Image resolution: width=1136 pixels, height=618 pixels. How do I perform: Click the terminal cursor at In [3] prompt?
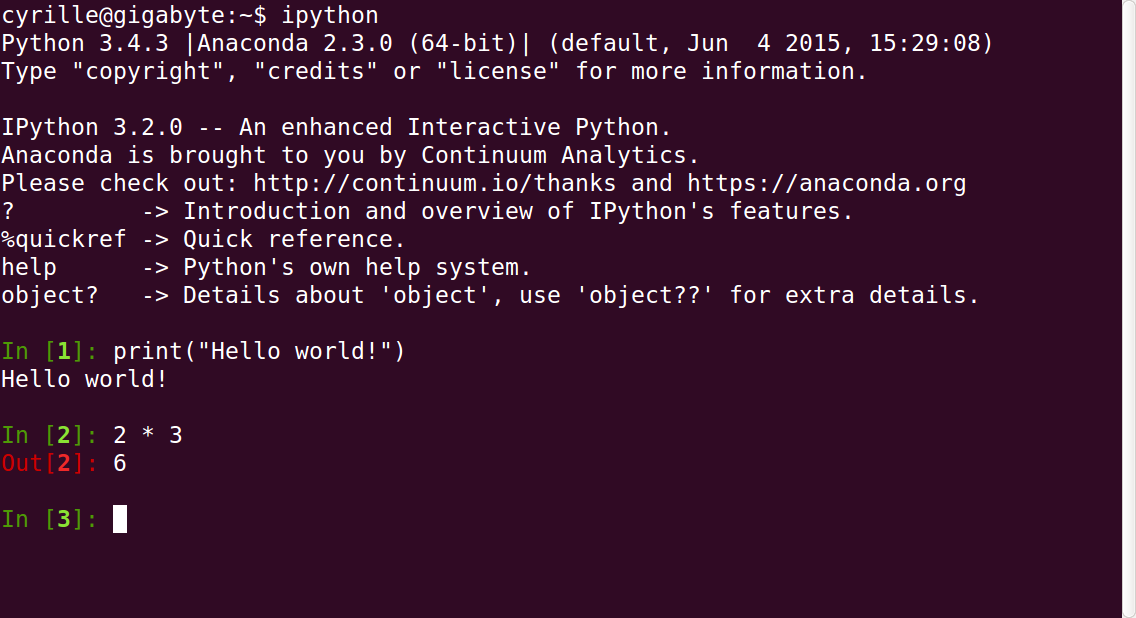[x=120, y=519]
